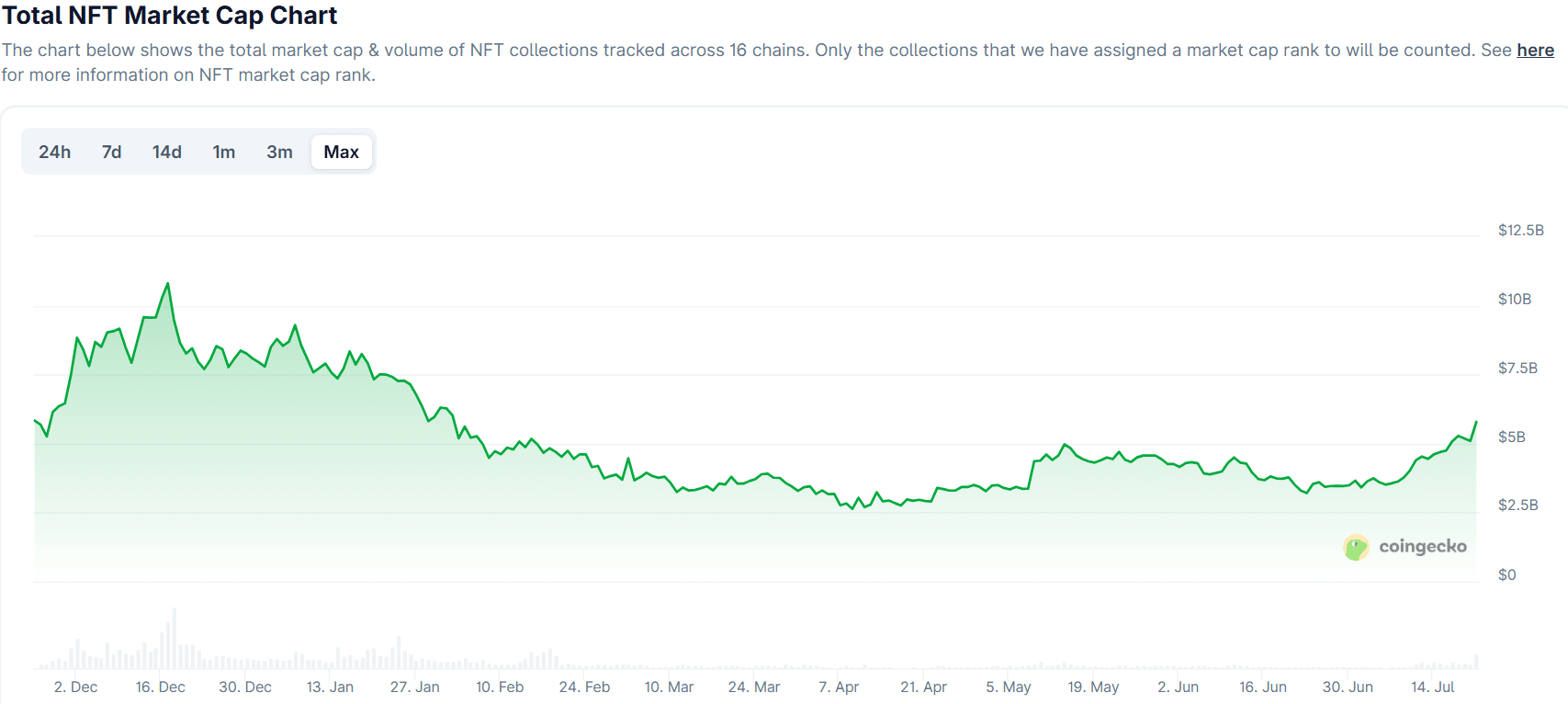This screenshot has width=1568, height=704.
Task: Click the $0 y-axis label
Action: [x=1506, y=575]
